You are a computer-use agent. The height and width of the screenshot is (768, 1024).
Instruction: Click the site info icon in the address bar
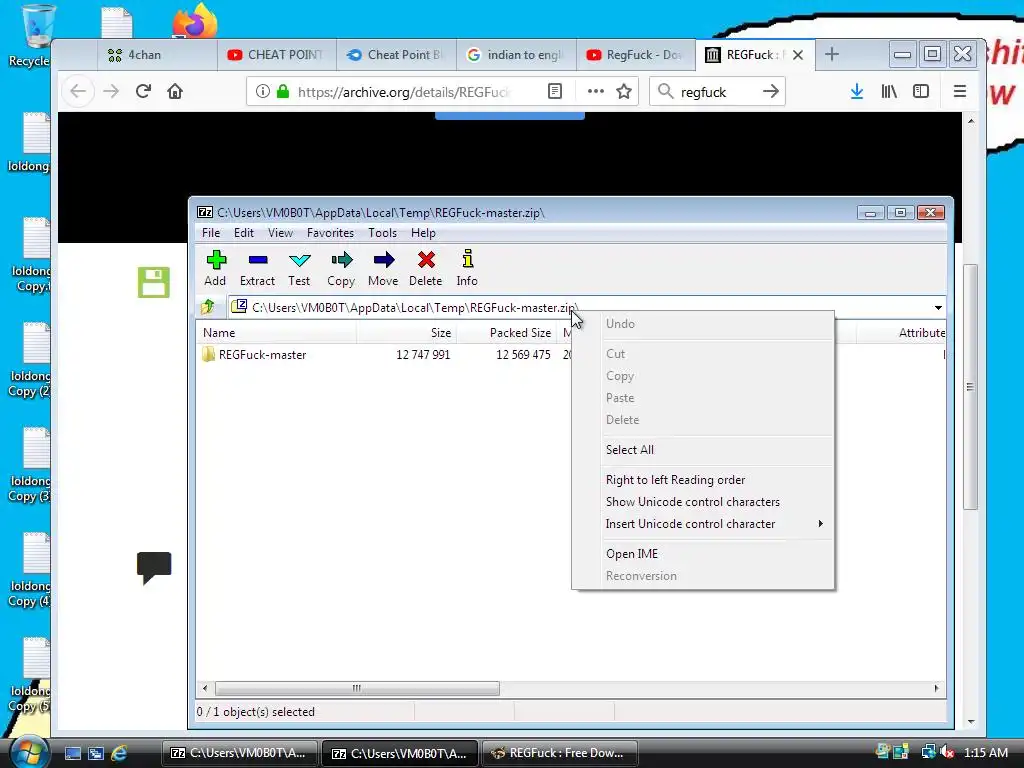263,91
